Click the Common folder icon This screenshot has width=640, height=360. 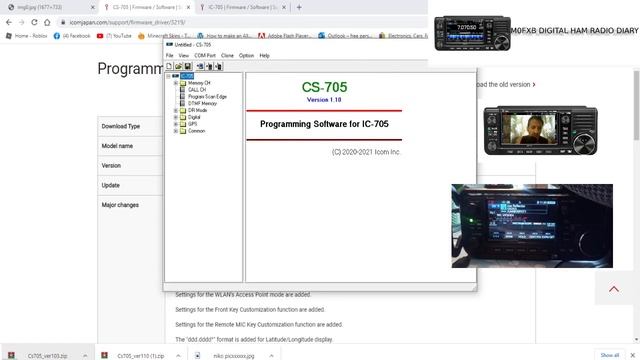click(183, 131)
